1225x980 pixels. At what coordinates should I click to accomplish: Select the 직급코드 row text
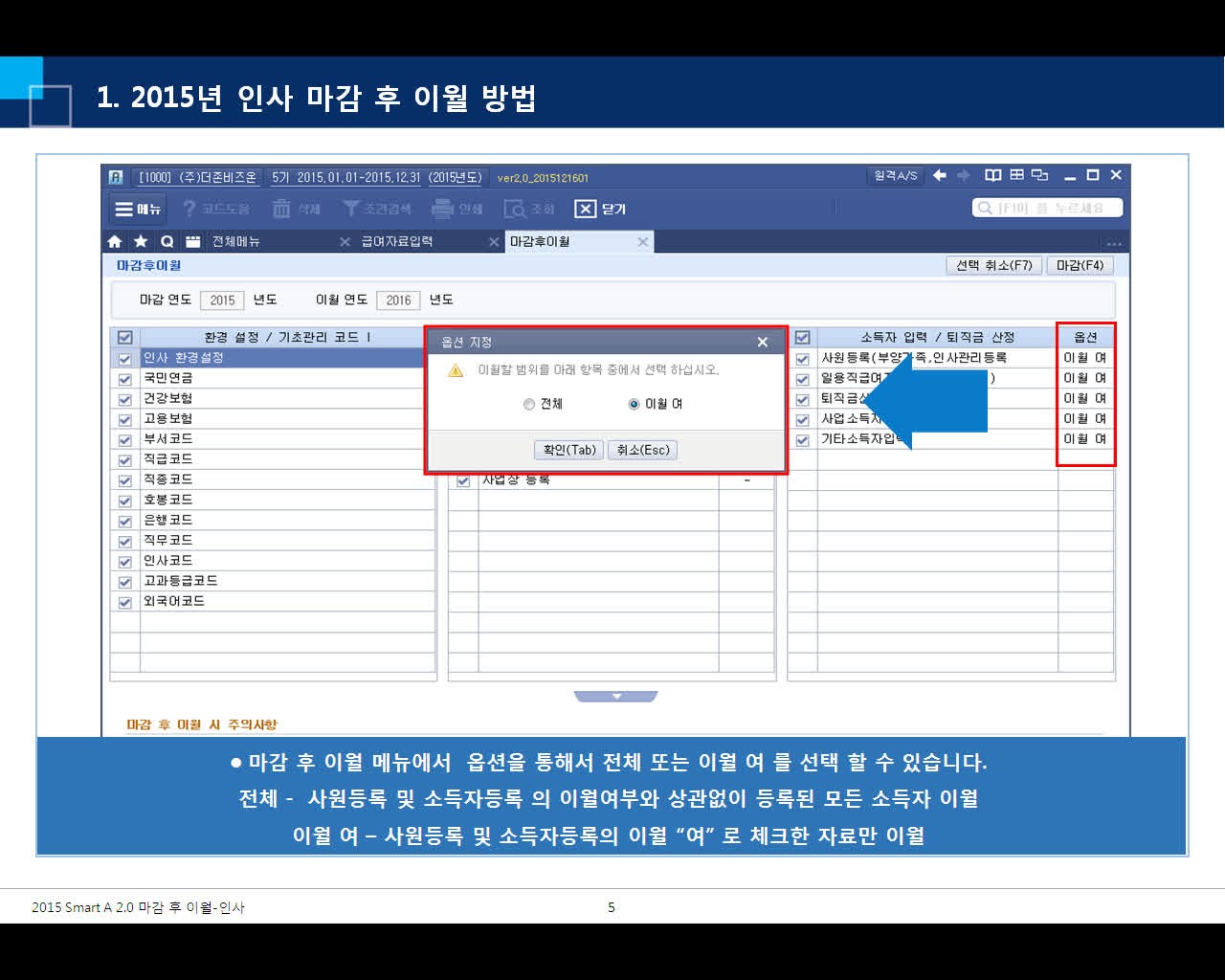pyautogui.click(x=168, y=459)
